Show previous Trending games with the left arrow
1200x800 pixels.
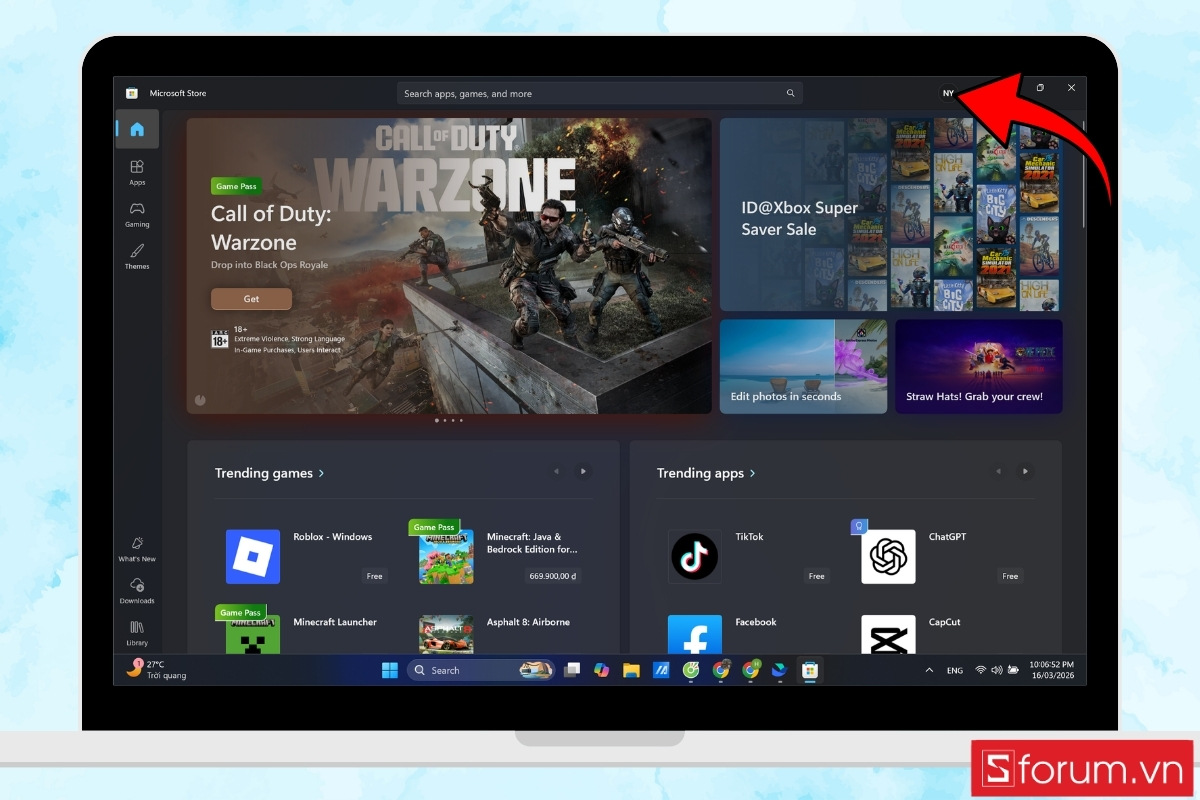[x=557, y=471]
